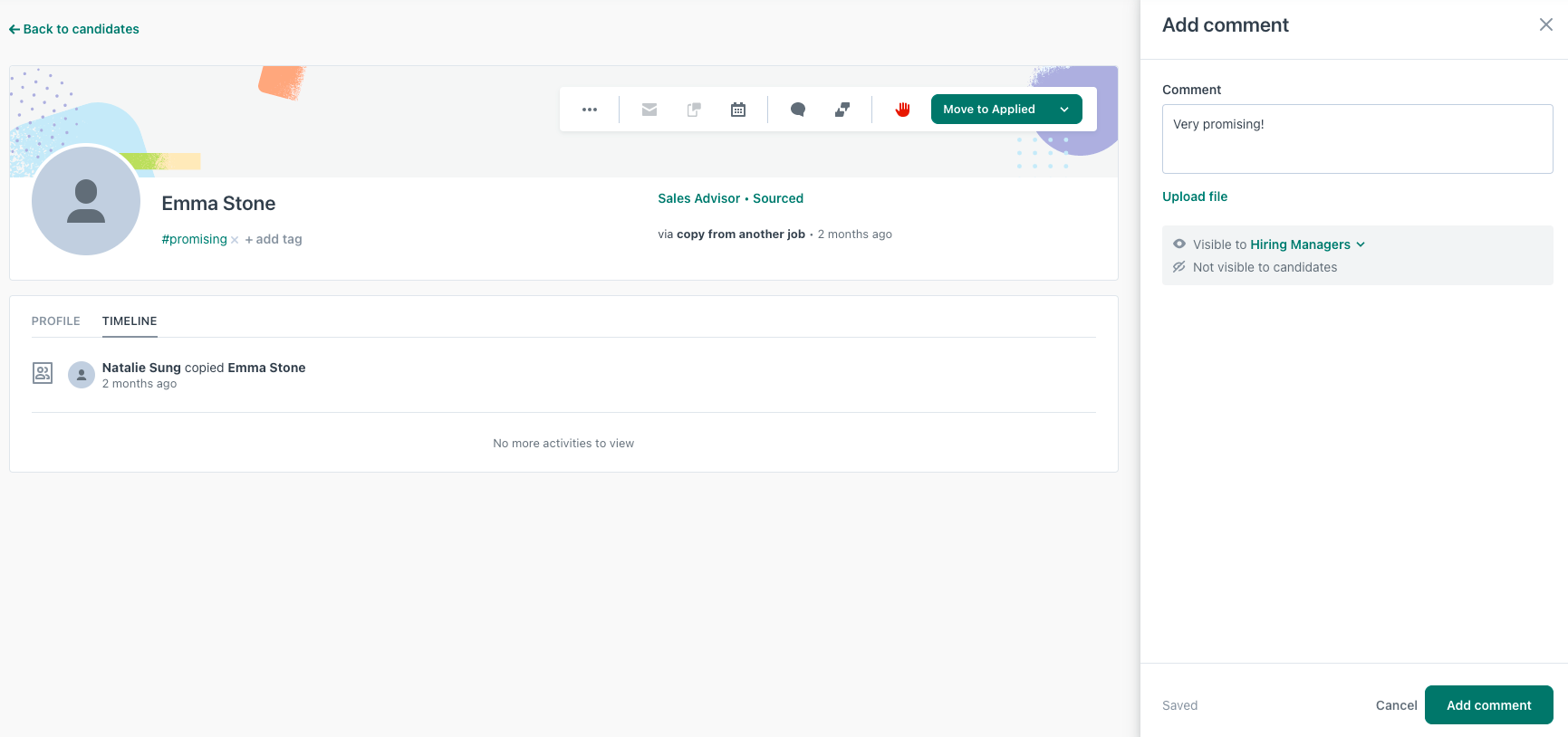Click Move to Applied button
Screen dimensions: 1568x737
(x=989, y=110)
